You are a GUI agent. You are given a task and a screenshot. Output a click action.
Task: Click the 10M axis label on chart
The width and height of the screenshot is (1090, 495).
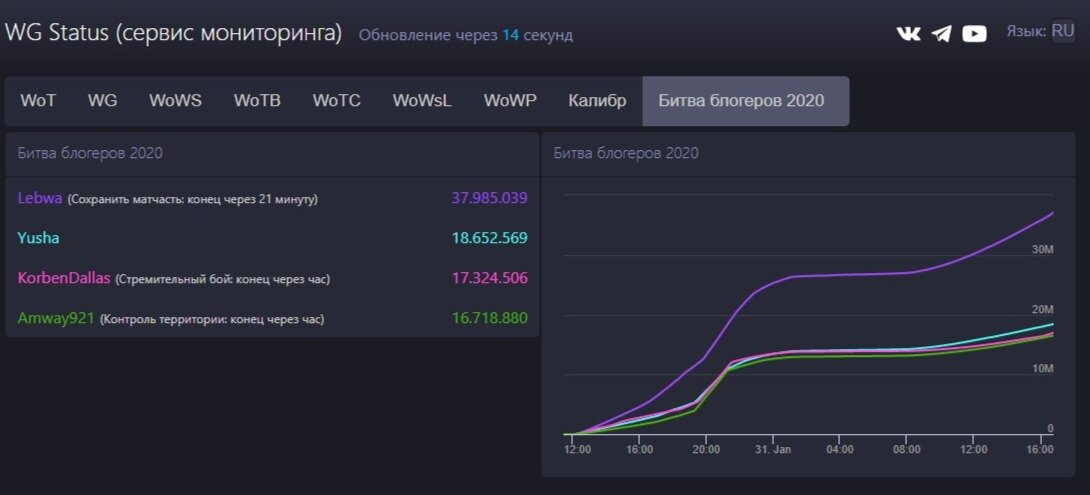coord(1043,369)
